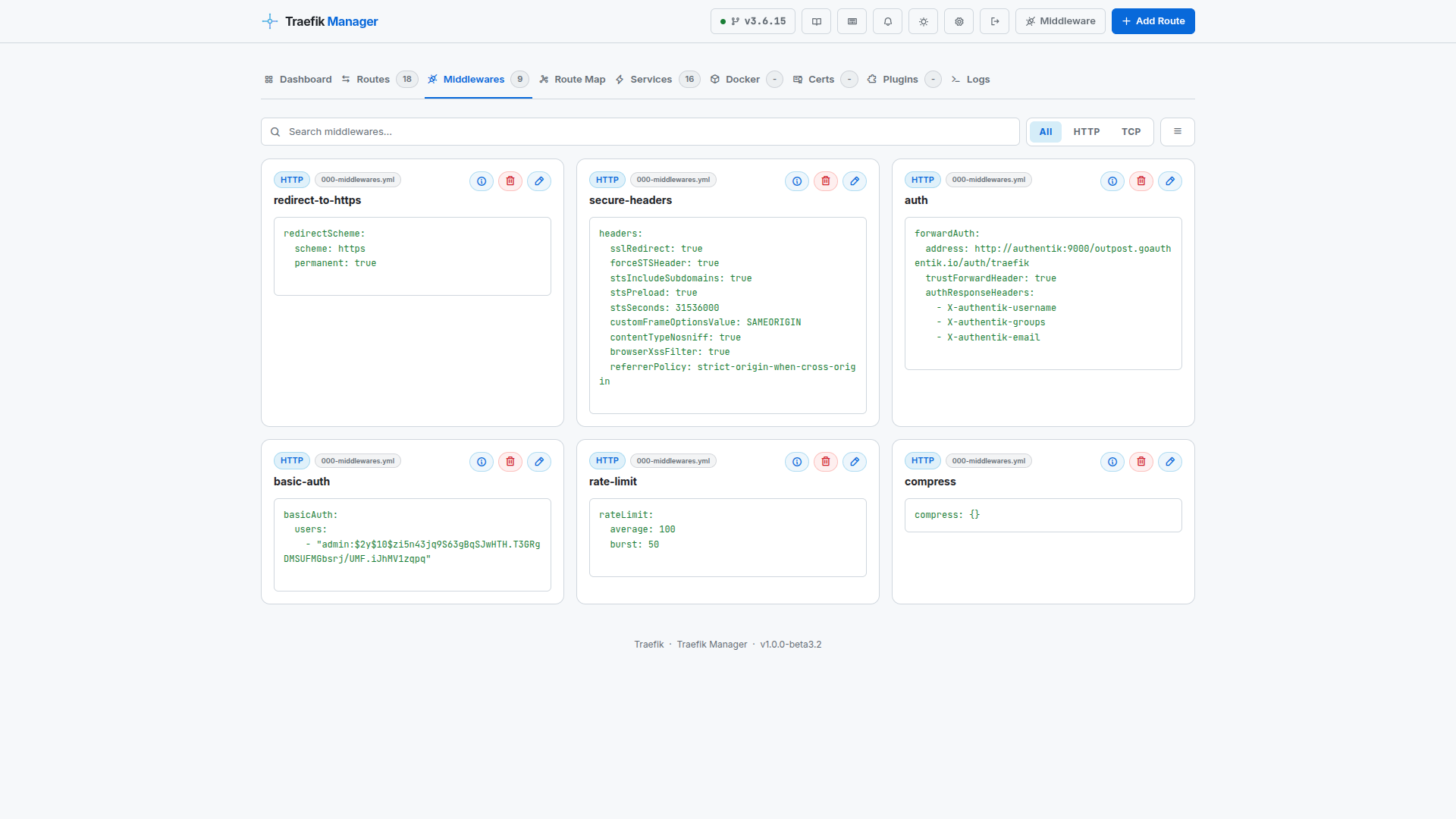1456x819 pixels.
Task: Delete the secure-headers middleware
Action: coord(826,181)
